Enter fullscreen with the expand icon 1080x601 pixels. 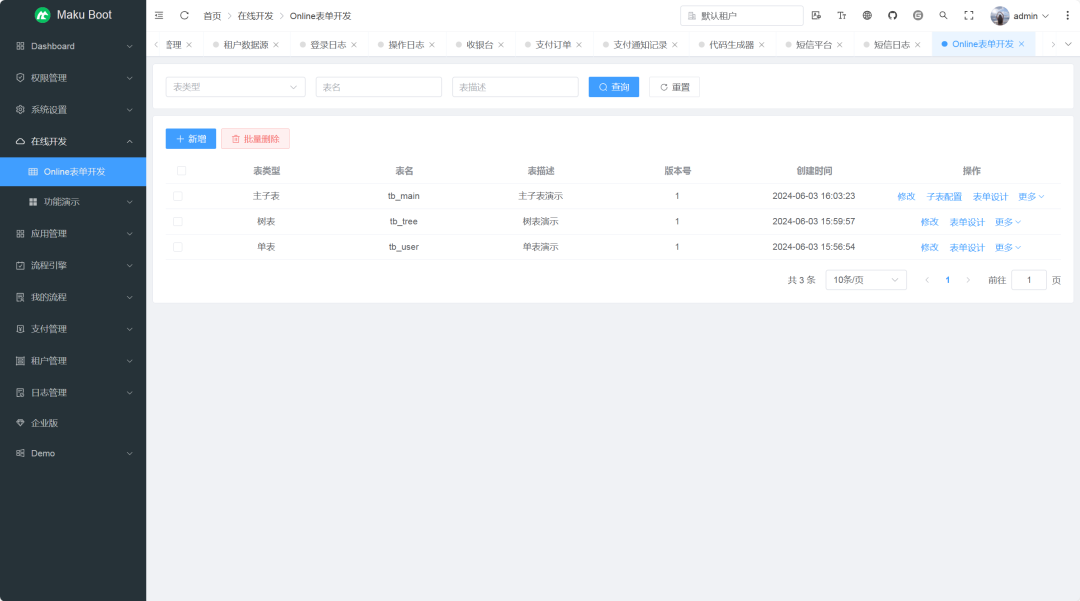tap(967, 15)
